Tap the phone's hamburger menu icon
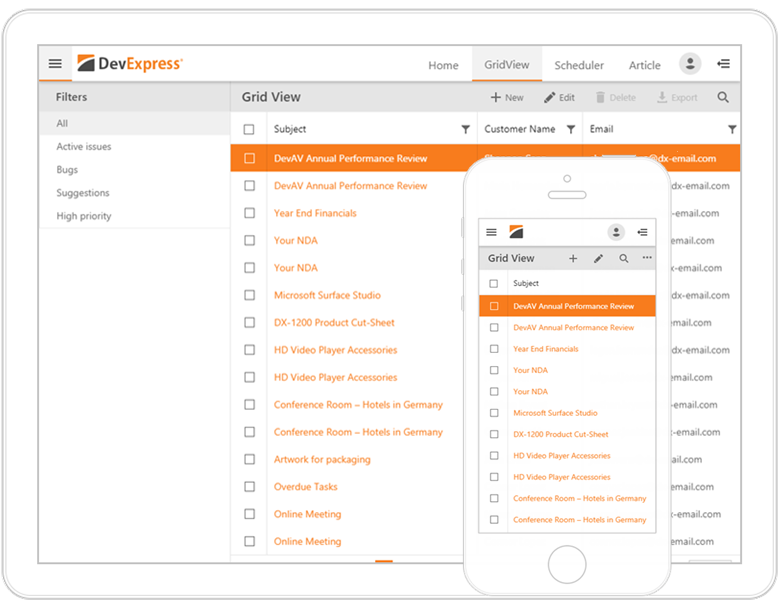The height and width of the screenshot is (602, 779). (491, 232)
